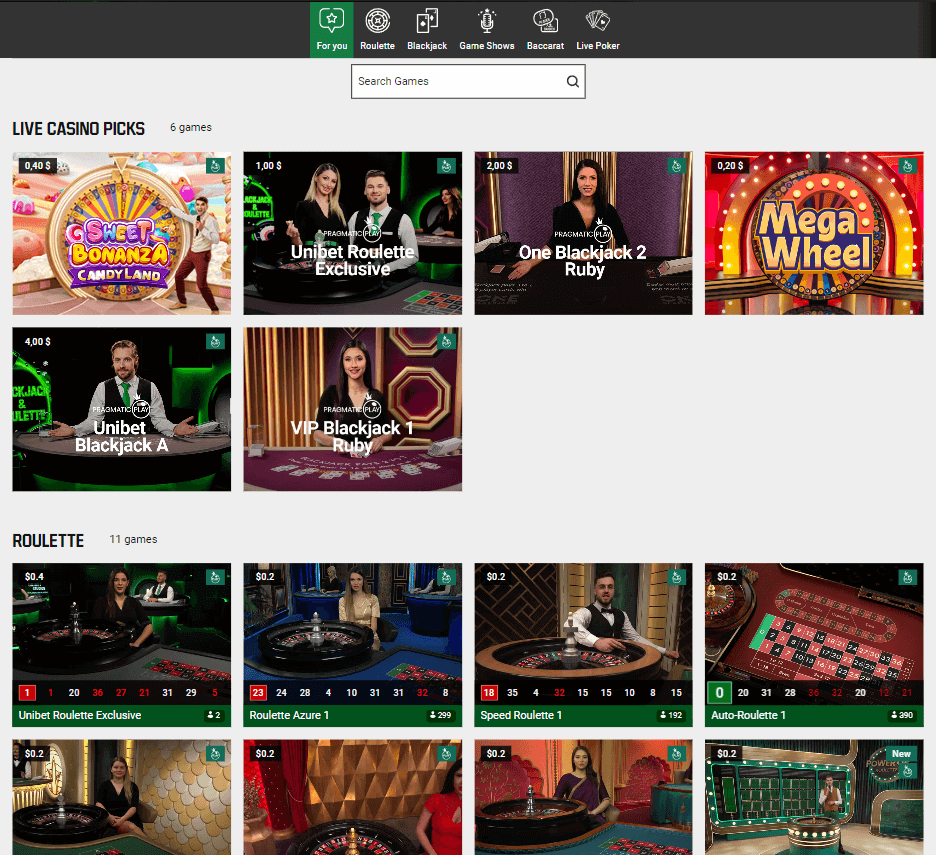Click the provider badge on Speed Roulette 1

tap(677, 577)
